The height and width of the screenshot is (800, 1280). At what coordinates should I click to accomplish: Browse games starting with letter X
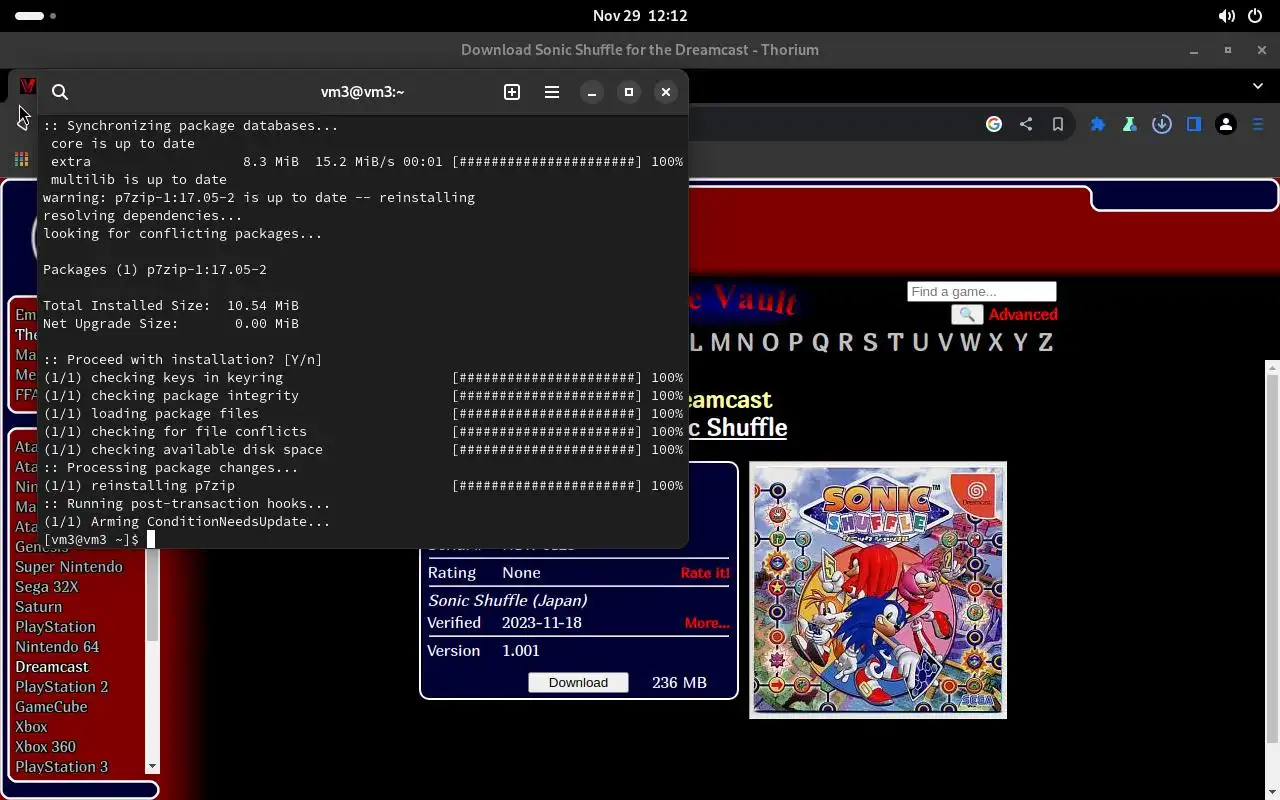(x=995, y=343)
